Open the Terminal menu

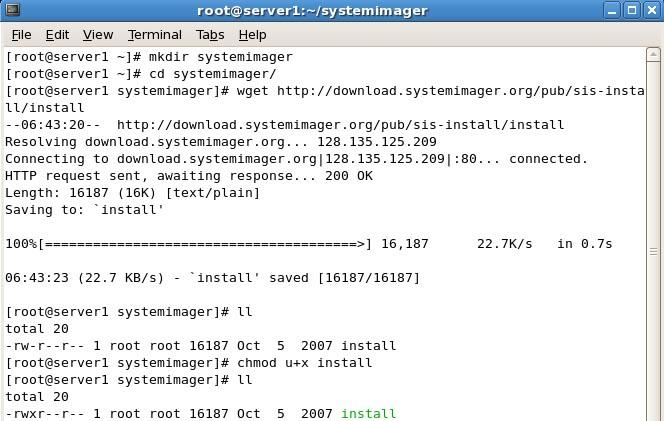coord(155,35)
